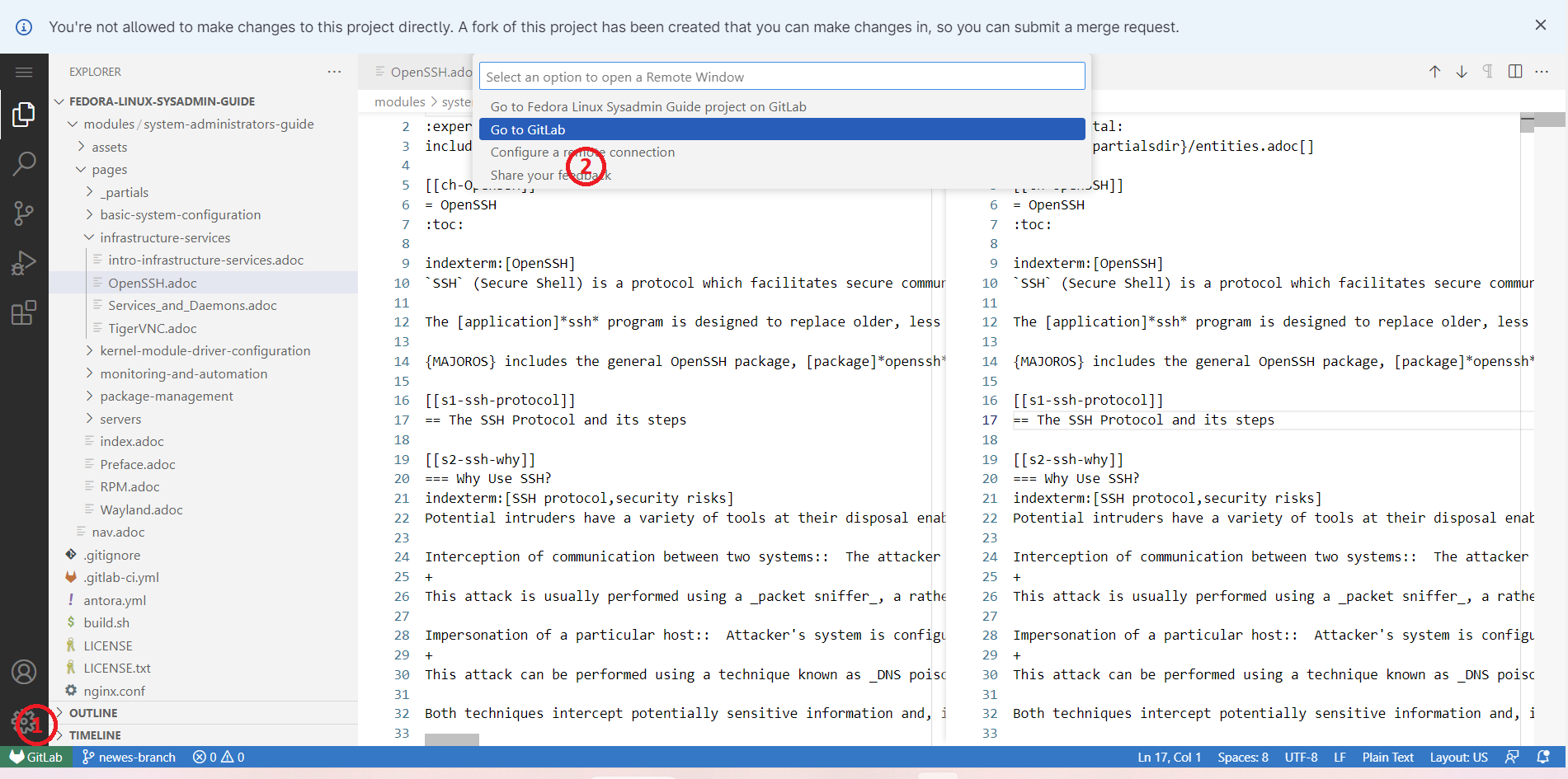Open nav.adoc file

coord(203,532)
